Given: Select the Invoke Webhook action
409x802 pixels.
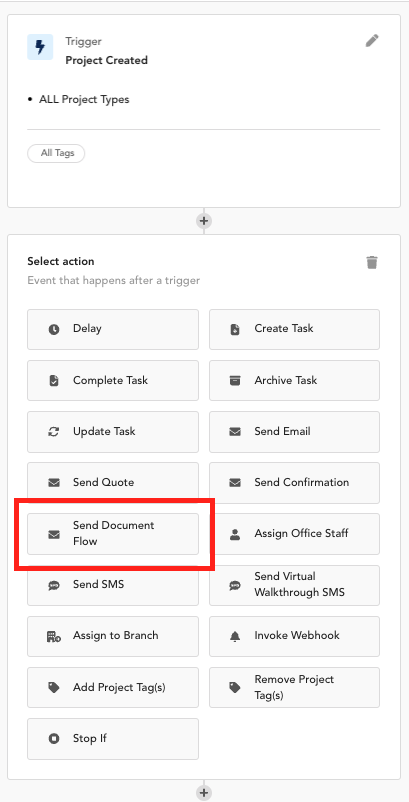Looking at the screenshot, I should [294, 636].
